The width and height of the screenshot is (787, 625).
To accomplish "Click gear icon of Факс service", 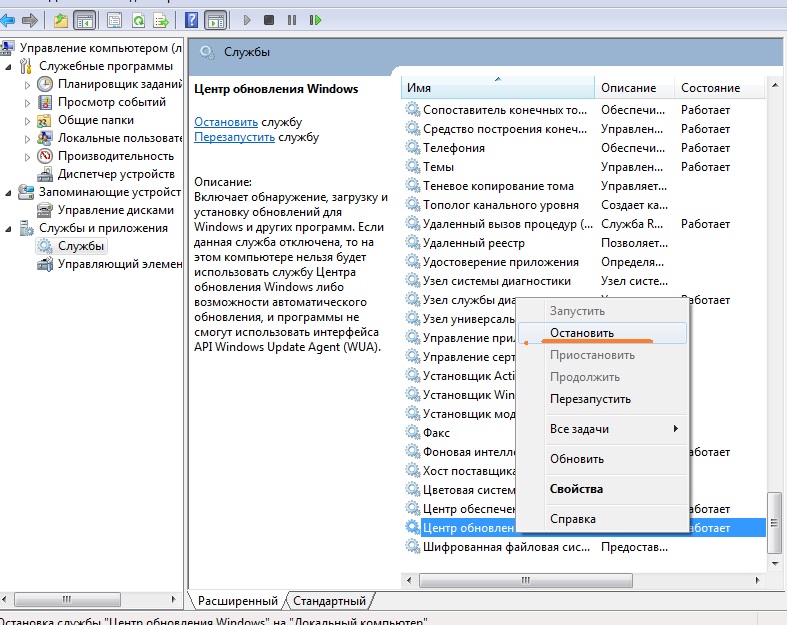I will pyautogui.click(x=413, y=432).
